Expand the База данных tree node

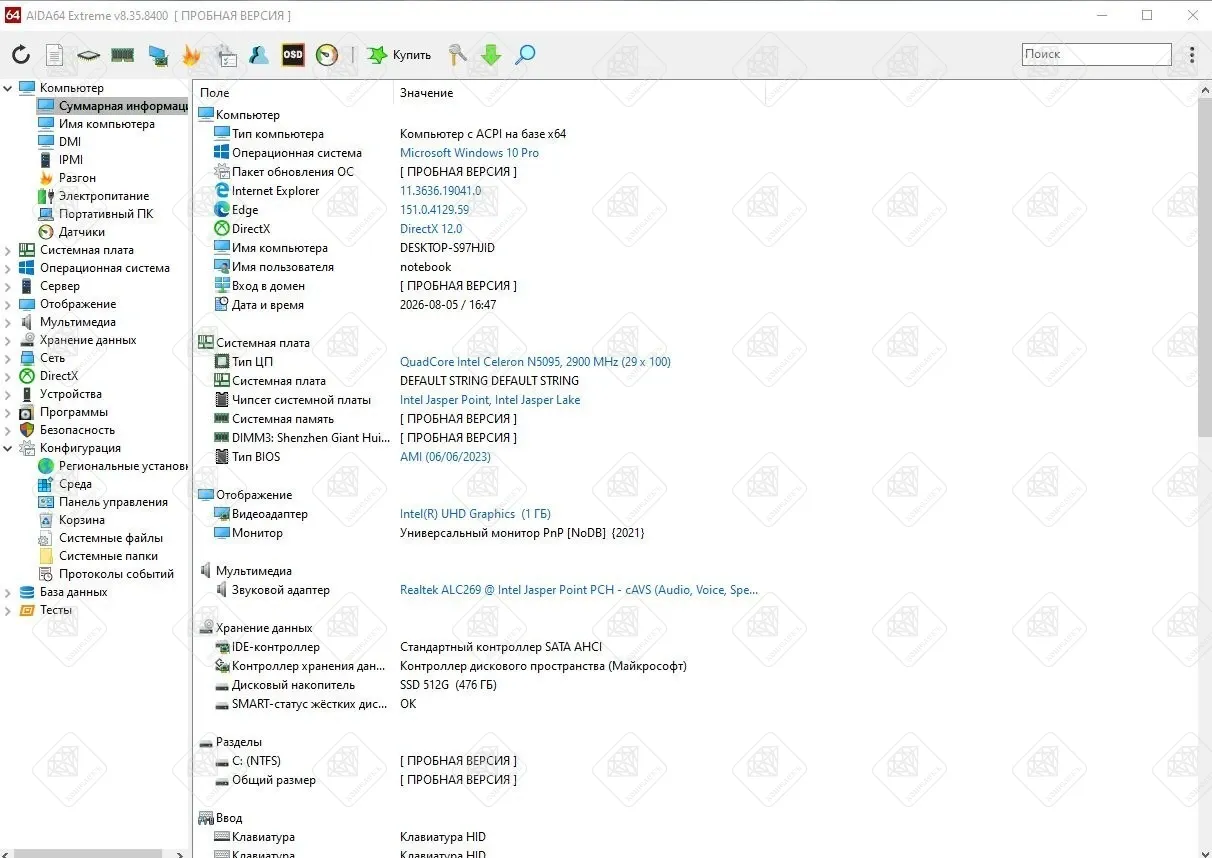pos(8,592)
